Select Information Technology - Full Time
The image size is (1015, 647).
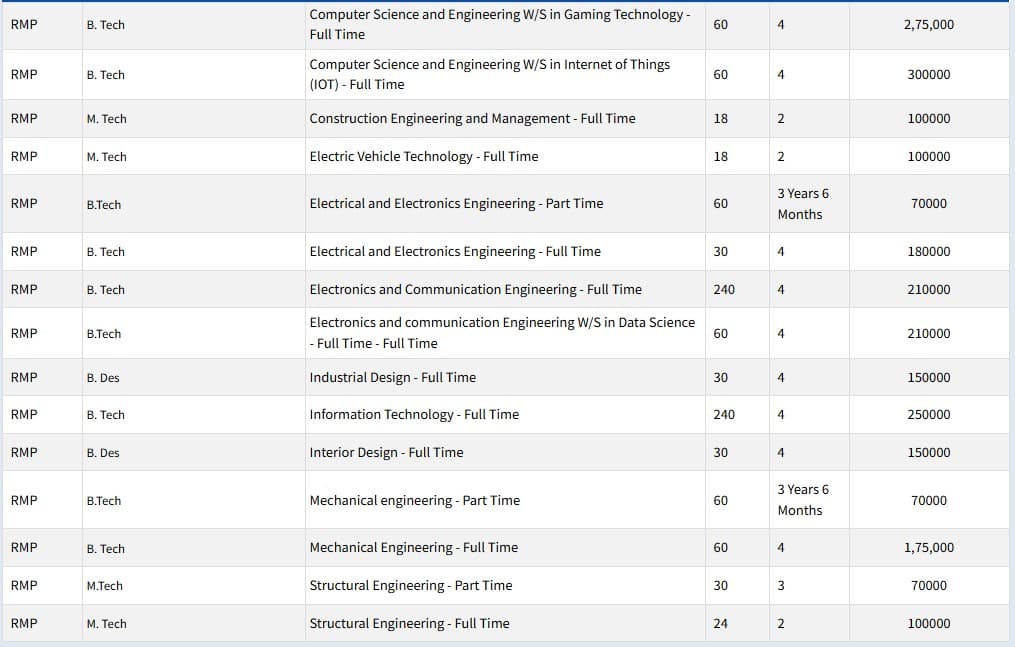tap(414, 414)
